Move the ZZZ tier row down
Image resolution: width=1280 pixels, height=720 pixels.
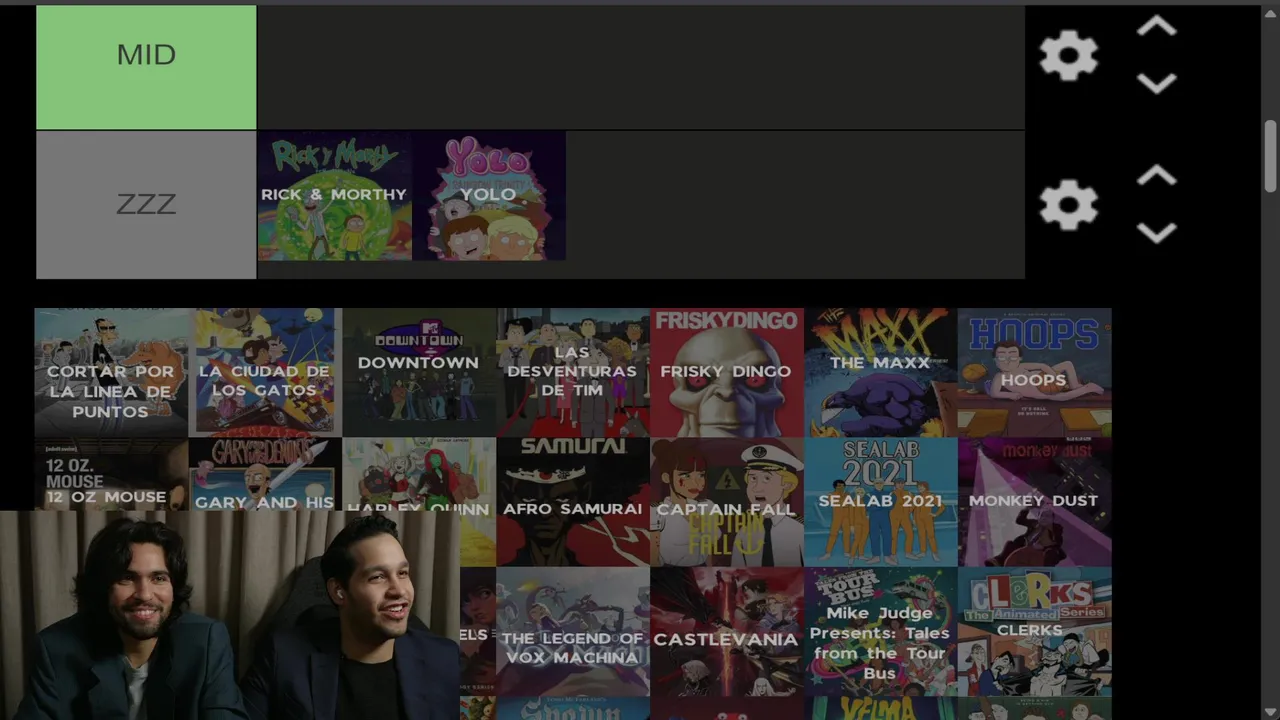point(1156,233)
